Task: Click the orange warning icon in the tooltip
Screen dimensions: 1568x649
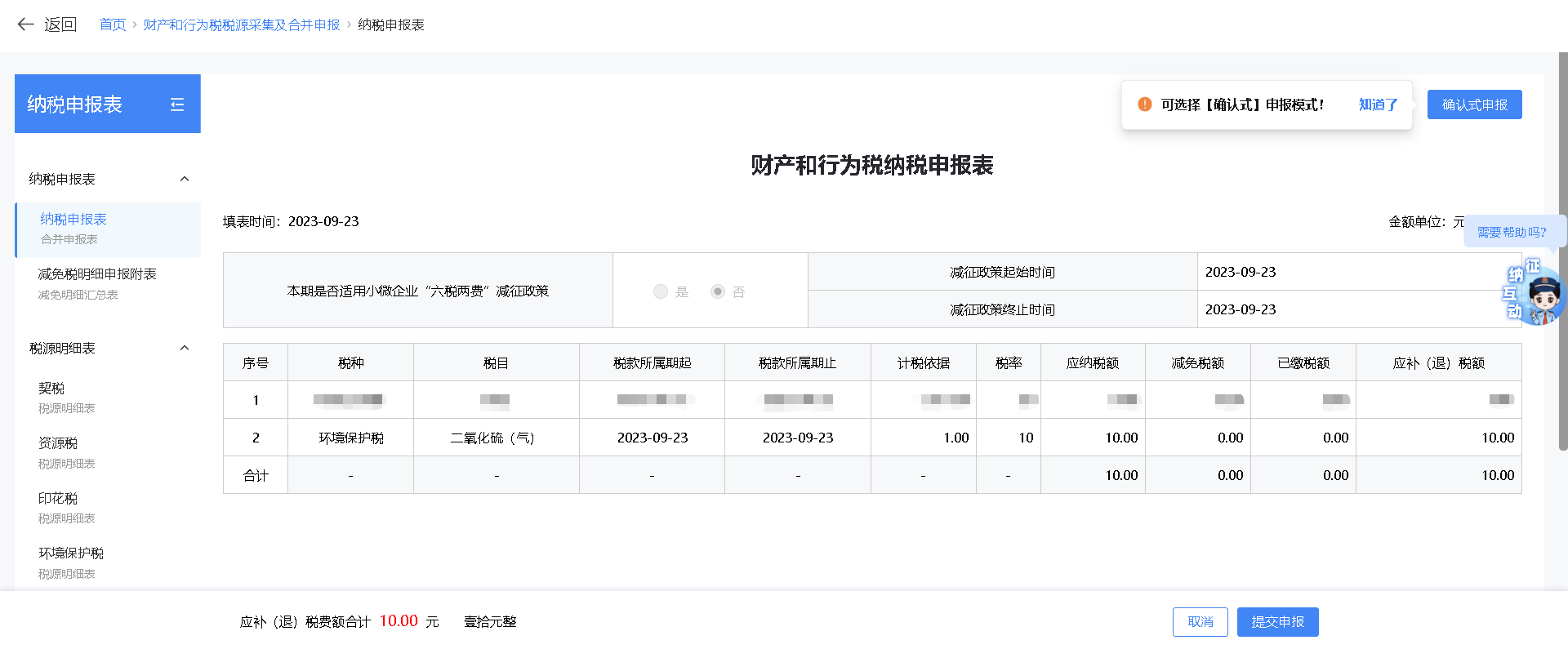Action: click(x=1145, y=104)
